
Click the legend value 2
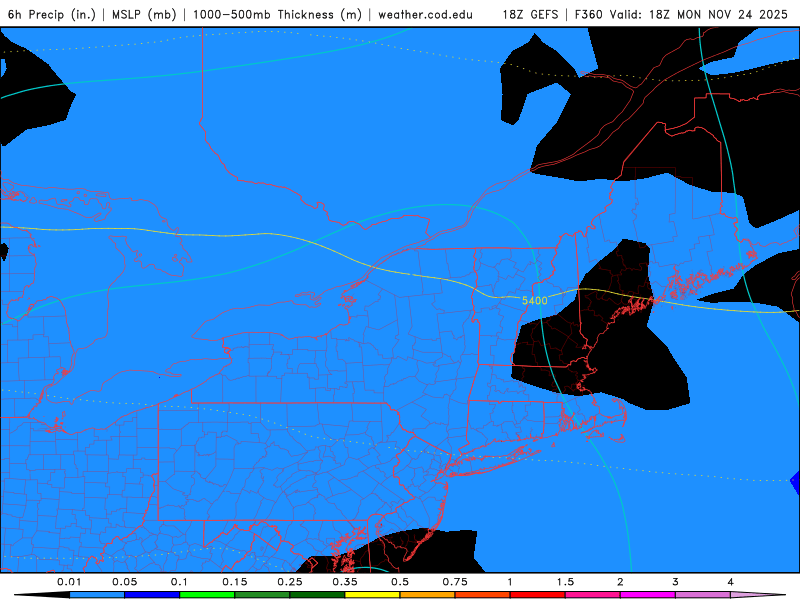point(620,582)
